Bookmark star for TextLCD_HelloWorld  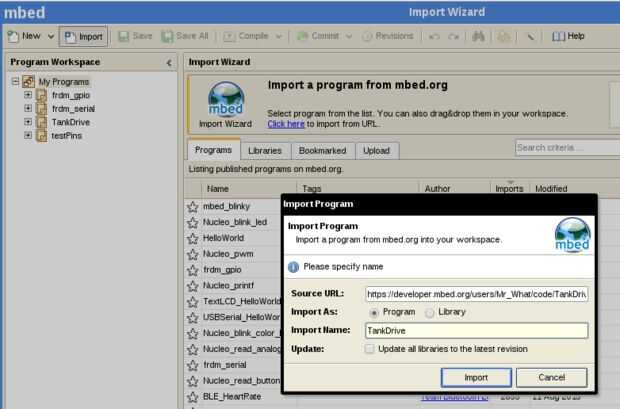(193, 301)
